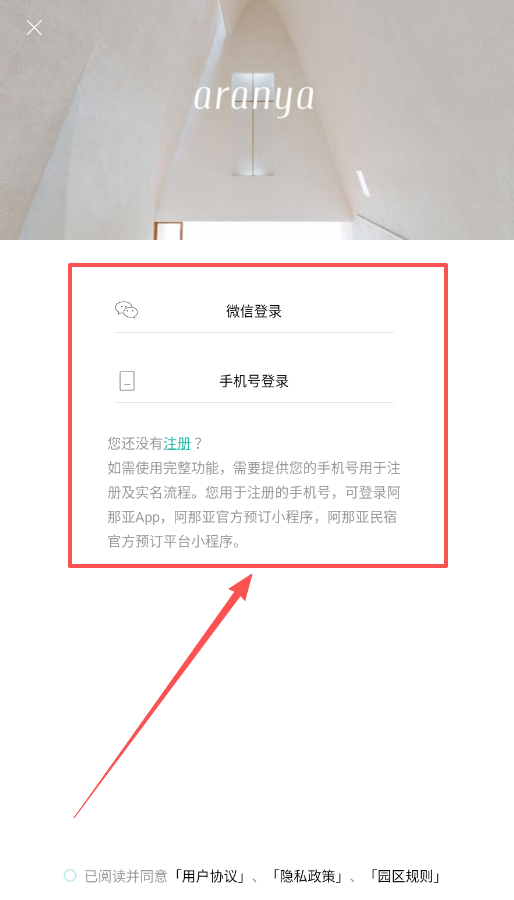
Task: Choose 手机号登录 to sign in
Action: pos(254,381)
